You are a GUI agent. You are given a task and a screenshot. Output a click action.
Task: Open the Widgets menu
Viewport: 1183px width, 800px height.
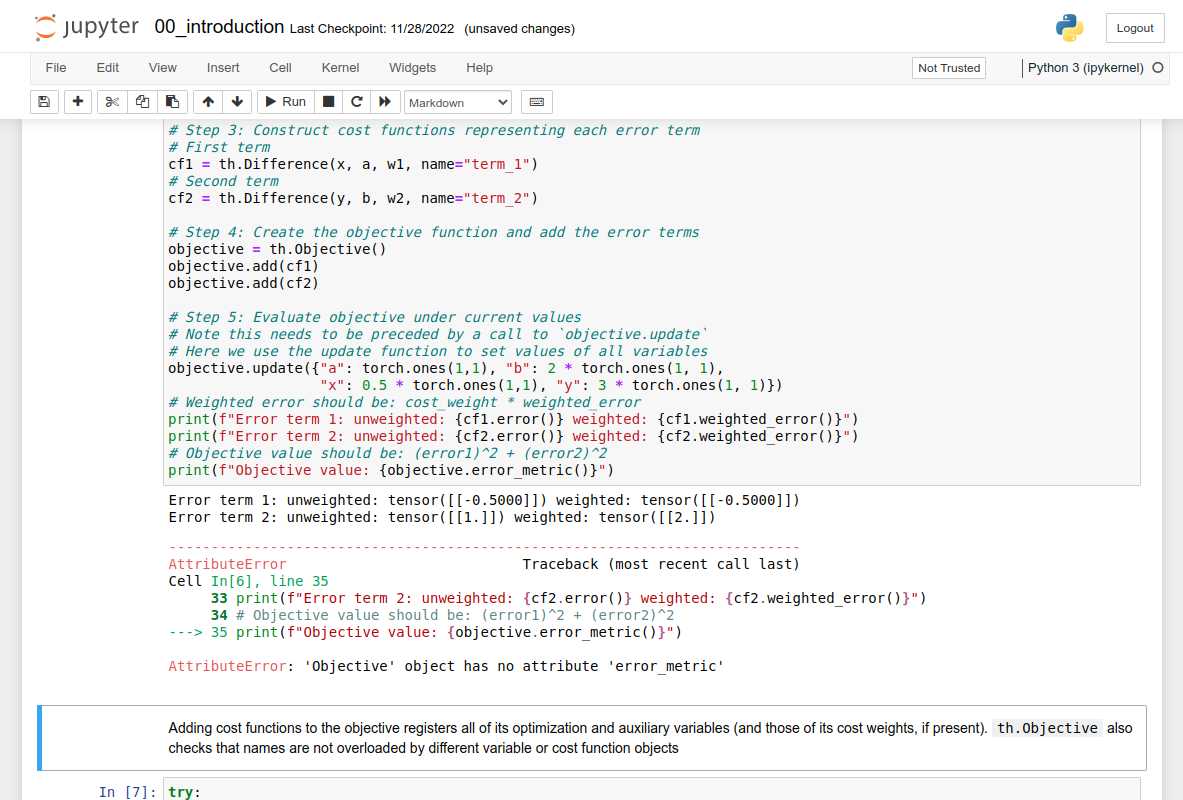(412, 67)
